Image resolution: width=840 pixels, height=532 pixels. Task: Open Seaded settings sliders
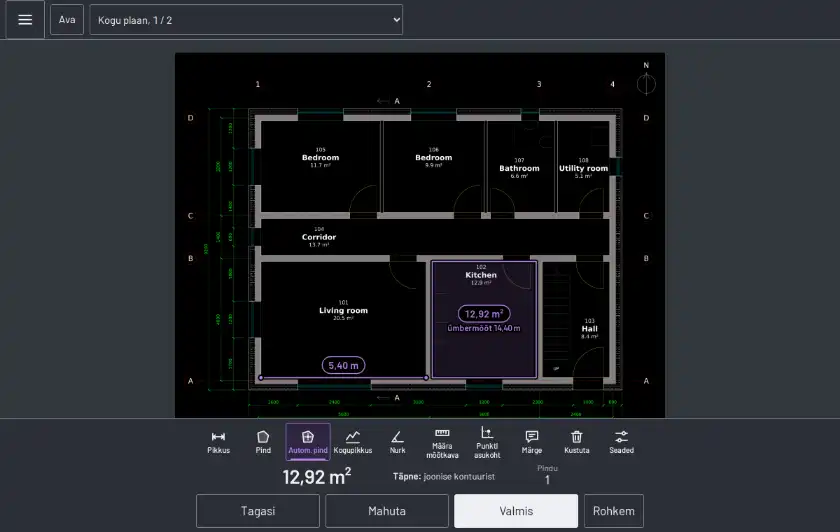[621, 442]
